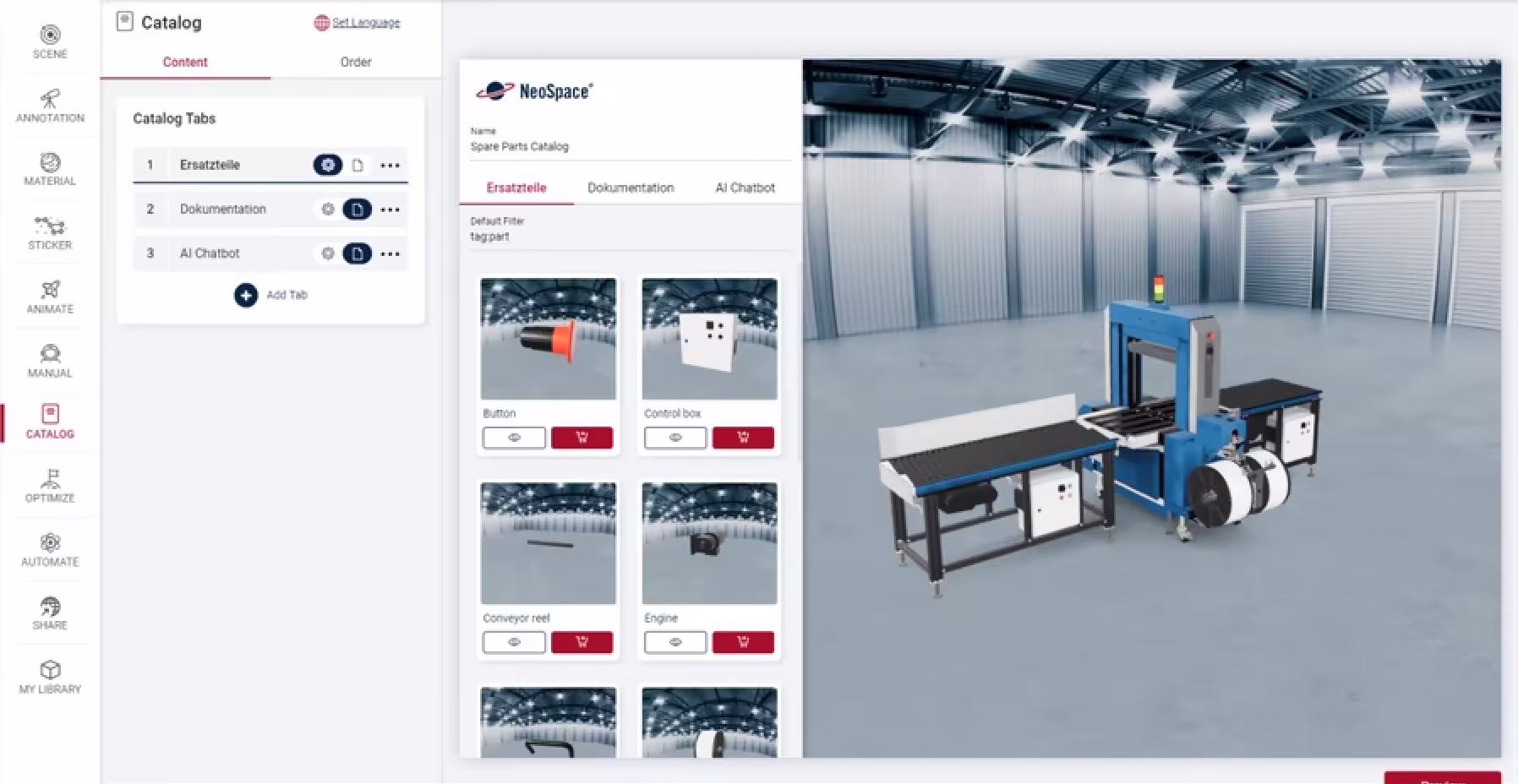The image size is (1518, 784).
Task: Open the Sticker tool
Action: (50, 233)
